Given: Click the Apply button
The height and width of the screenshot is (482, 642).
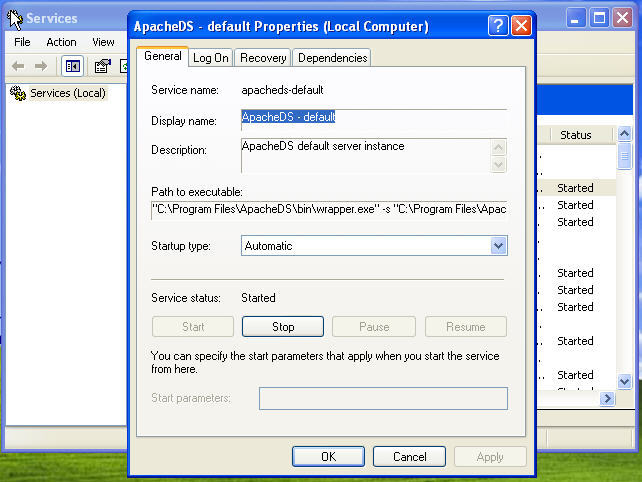Looking at the screenshot, I should (x=490, y=457).
